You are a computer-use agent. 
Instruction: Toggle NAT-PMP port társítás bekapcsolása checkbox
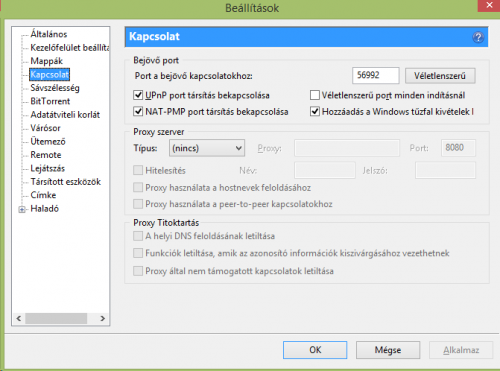[138, 111]
